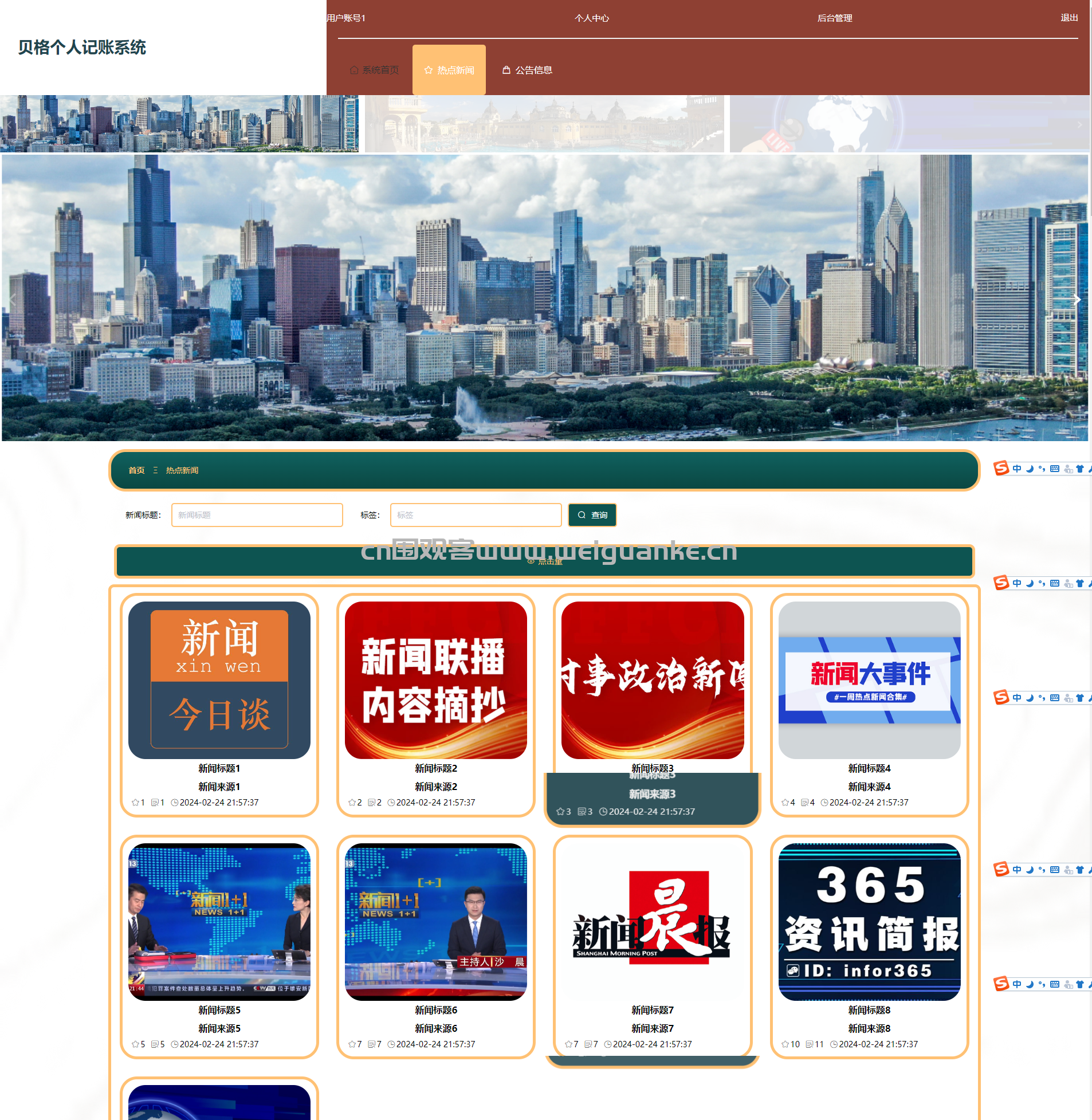This screenshot has height=1120, width=1092.
Task: Click the 新闻来源7 source text
Action: (x=653, y=1029)
